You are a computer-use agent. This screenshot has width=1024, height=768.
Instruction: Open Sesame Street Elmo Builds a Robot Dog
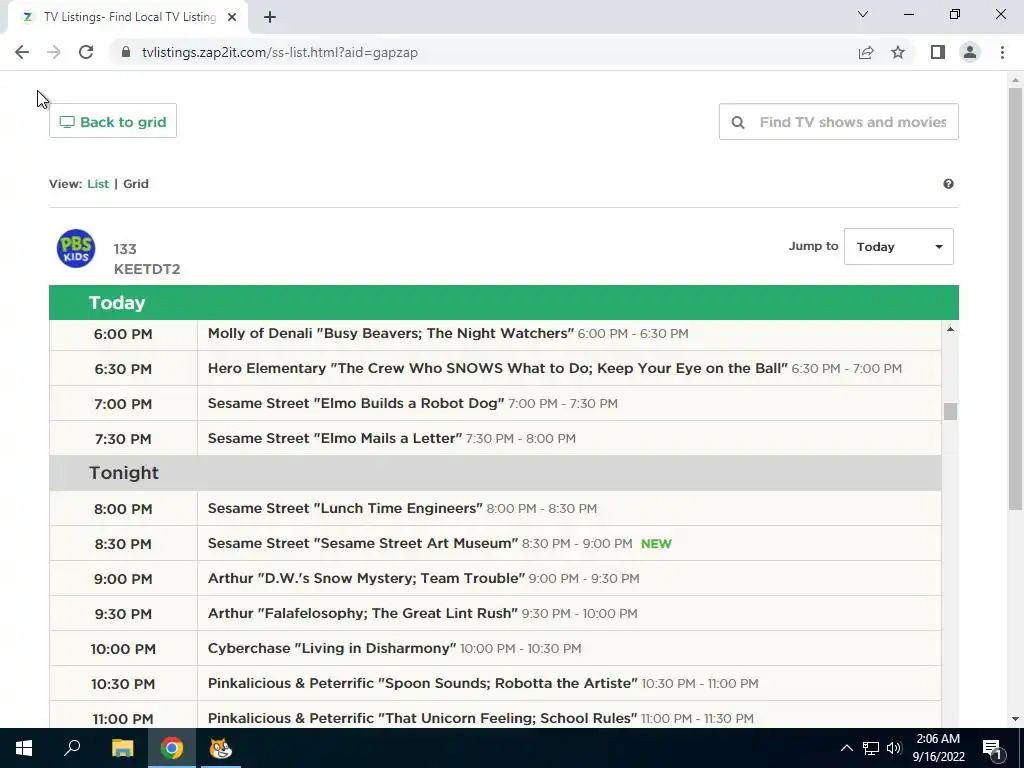[x=356, y=404]
